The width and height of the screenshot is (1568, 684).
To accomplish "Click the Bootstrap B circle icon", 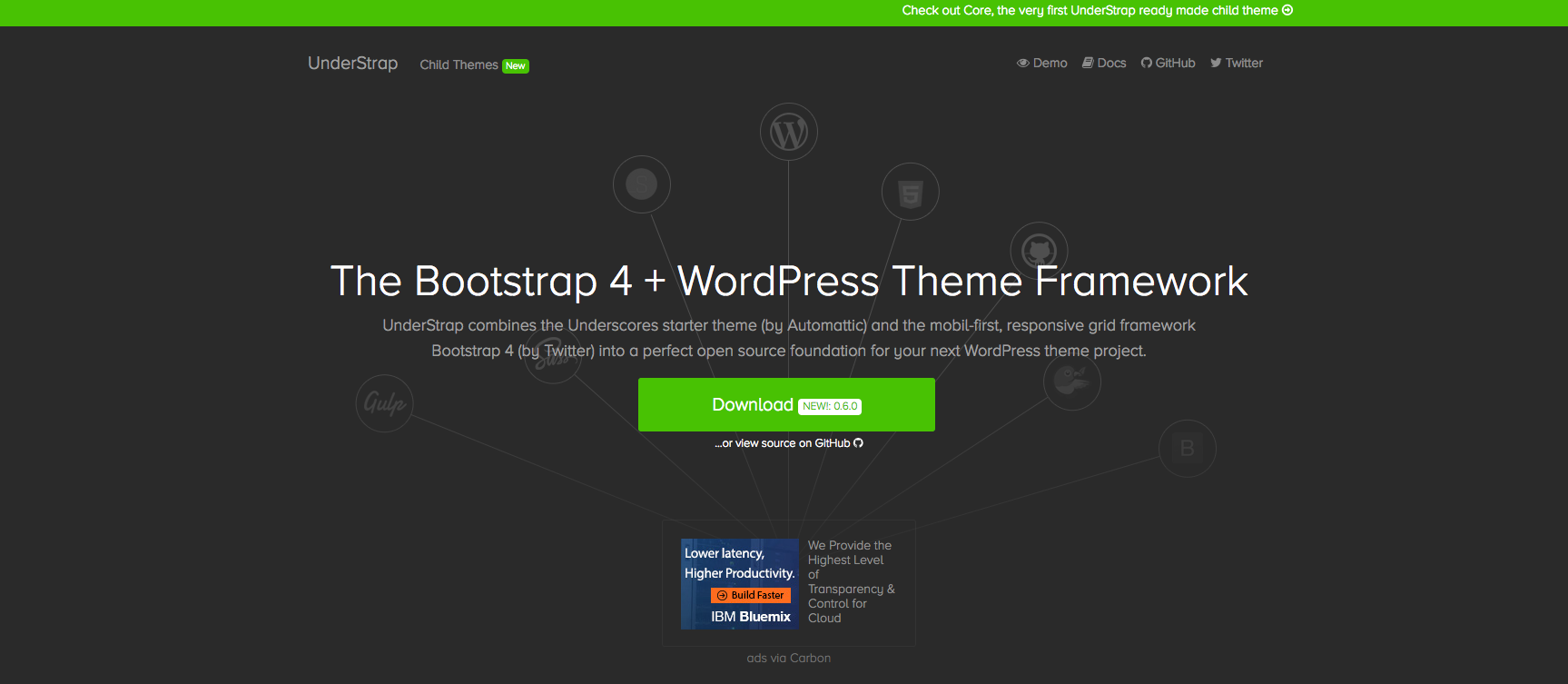I will click(1188, 448).
